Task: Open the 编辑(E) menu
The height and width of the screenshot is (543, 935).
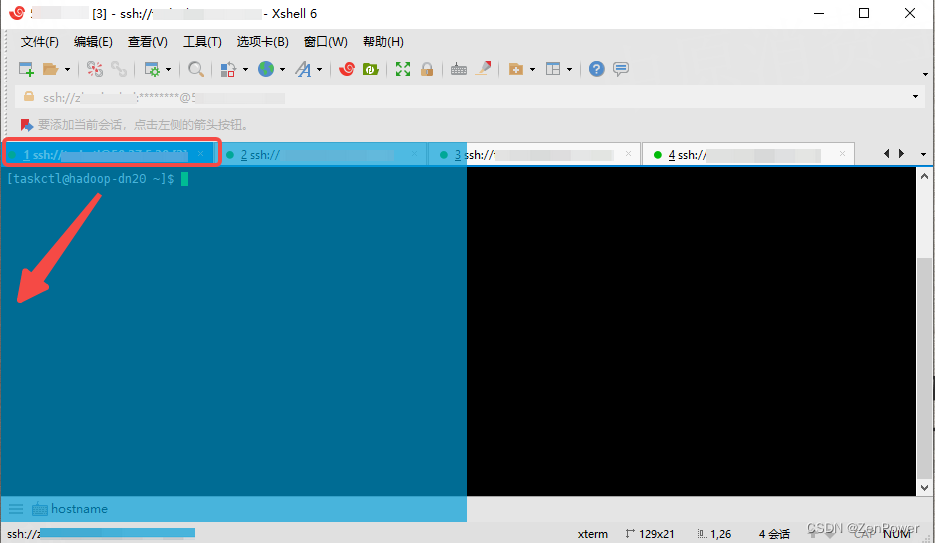Action: point(93,42)
